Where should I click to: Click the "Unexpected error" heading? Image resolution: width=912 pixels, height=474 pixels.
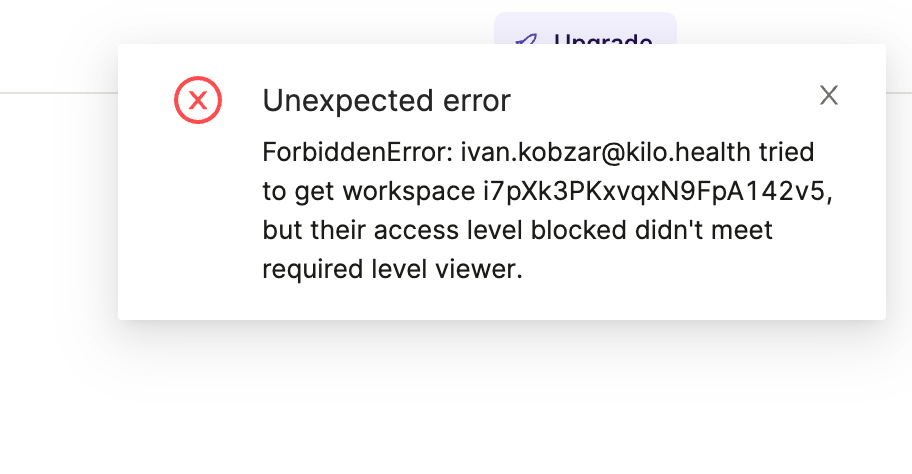coord(386,101)
